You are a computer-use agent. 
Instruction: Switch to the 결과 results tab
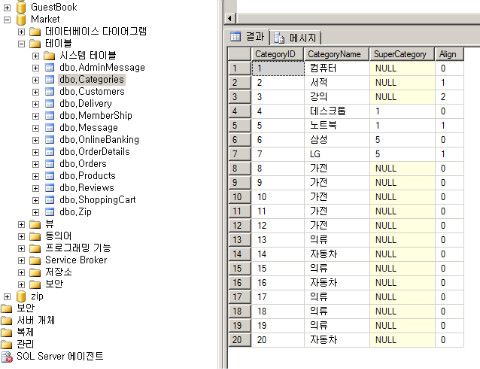[247, 37]
